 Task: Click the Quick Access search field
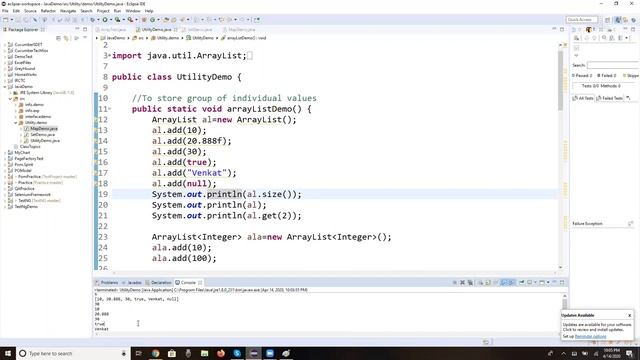click(582, 20)
